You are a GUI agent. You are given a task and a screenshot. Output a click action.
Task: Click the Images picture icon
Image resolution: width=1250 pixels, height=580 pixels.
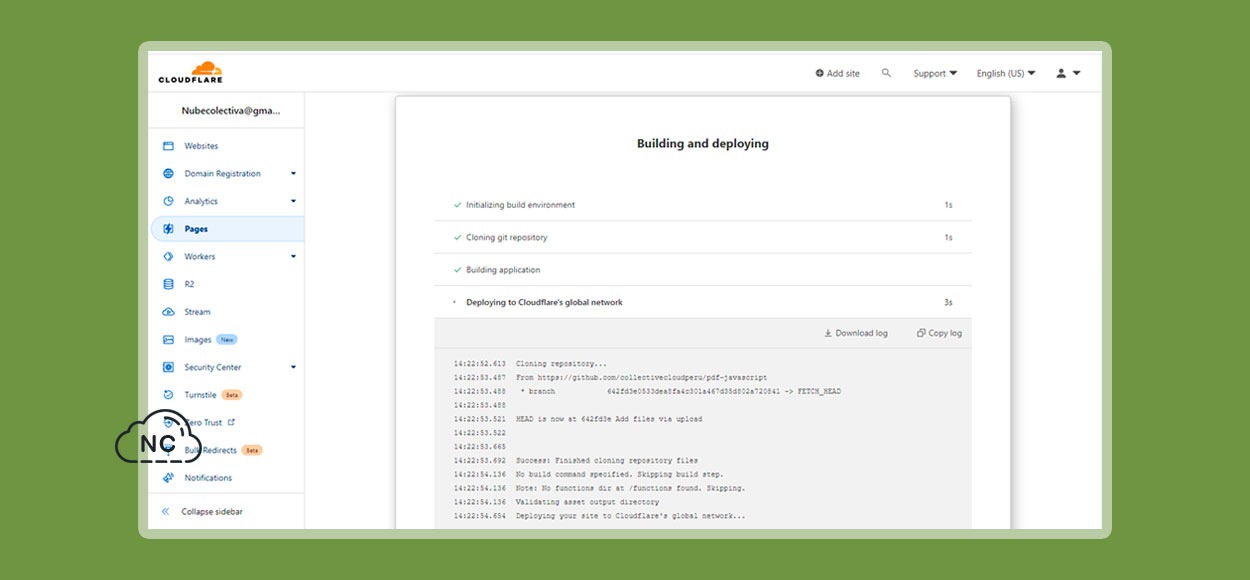(168, 340)
